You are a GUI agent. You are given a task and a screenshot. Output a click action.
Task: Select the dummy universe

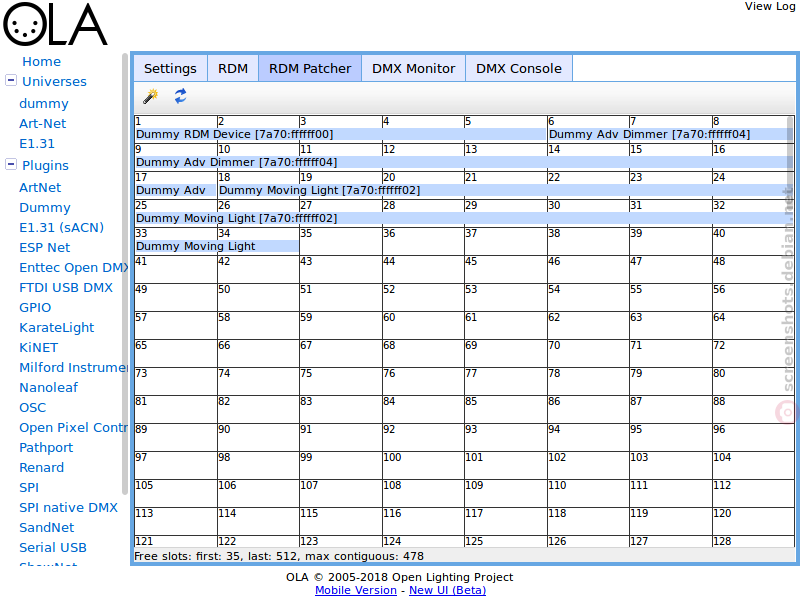44,104
